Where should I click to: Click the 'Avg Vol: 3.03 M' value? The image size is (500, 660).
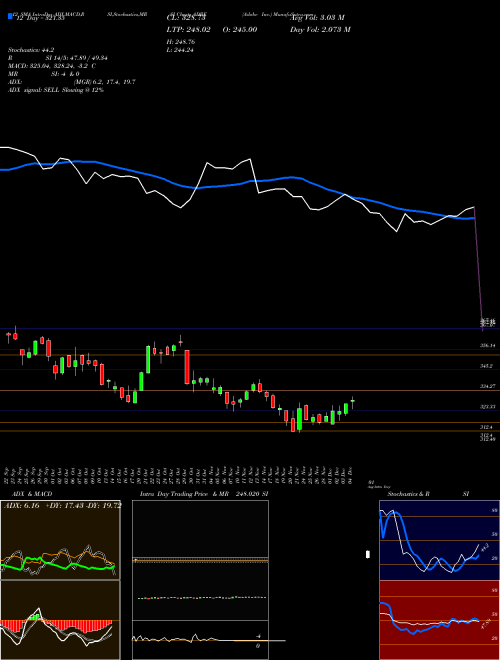[x=317, y=18]
